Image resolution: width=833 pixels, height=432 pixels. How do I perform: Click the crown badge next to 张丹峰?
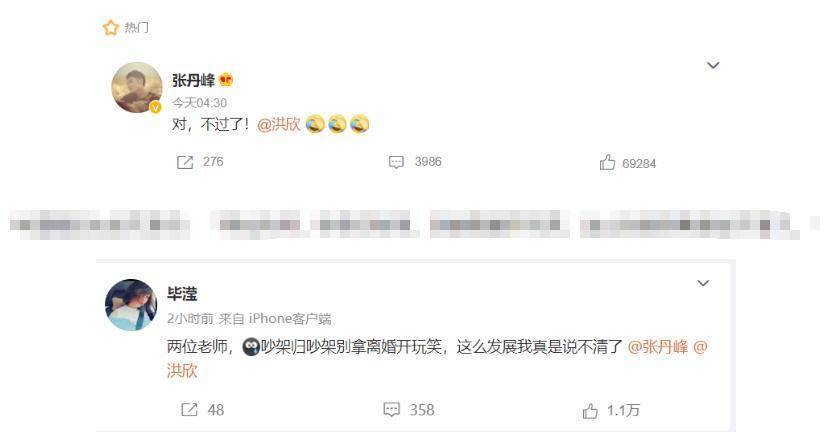coord(226,80)
